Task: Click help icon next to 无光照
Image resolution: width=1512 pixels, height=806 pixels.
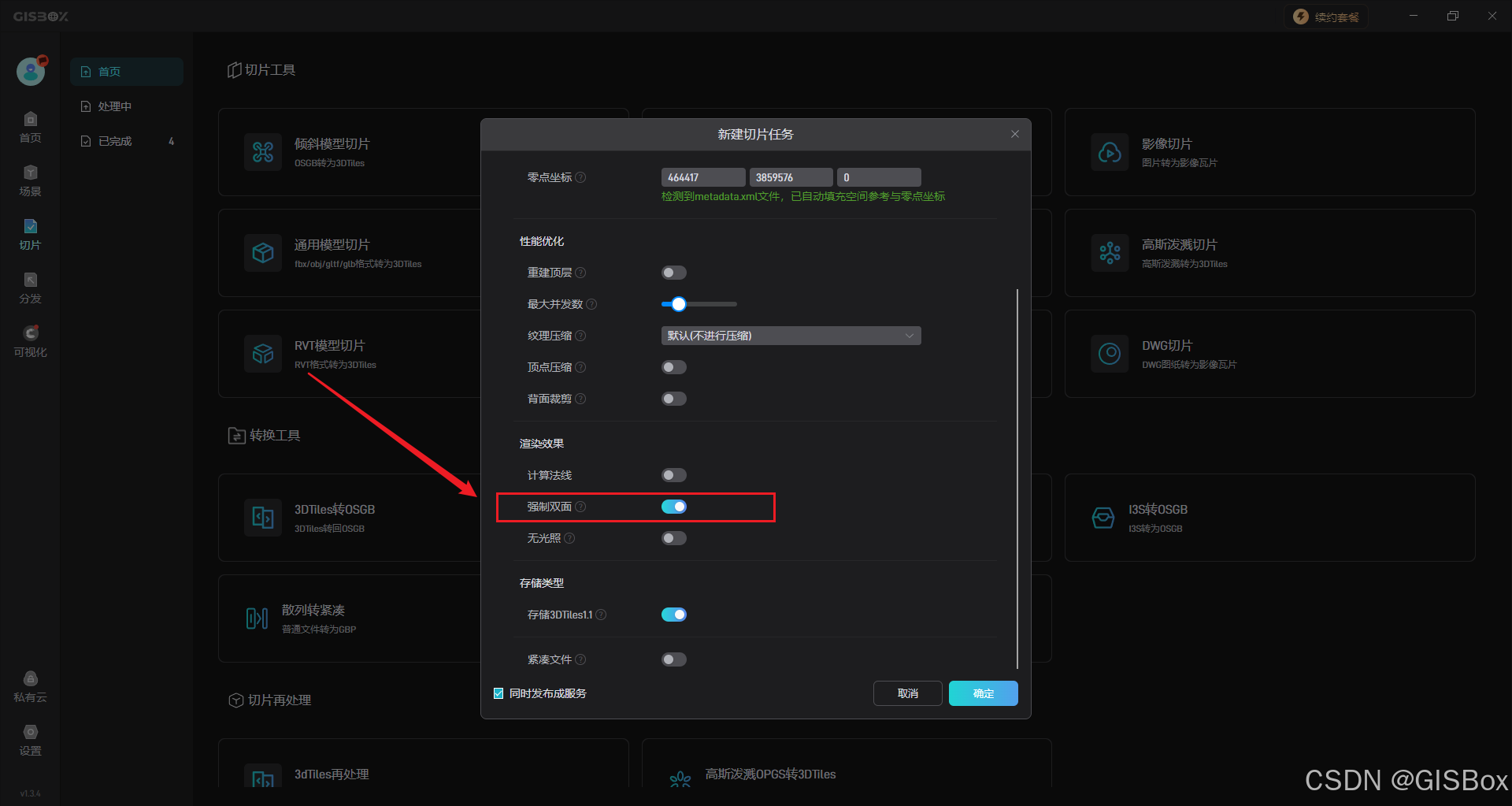Action: pyautogui.click(x=569, y=538)
